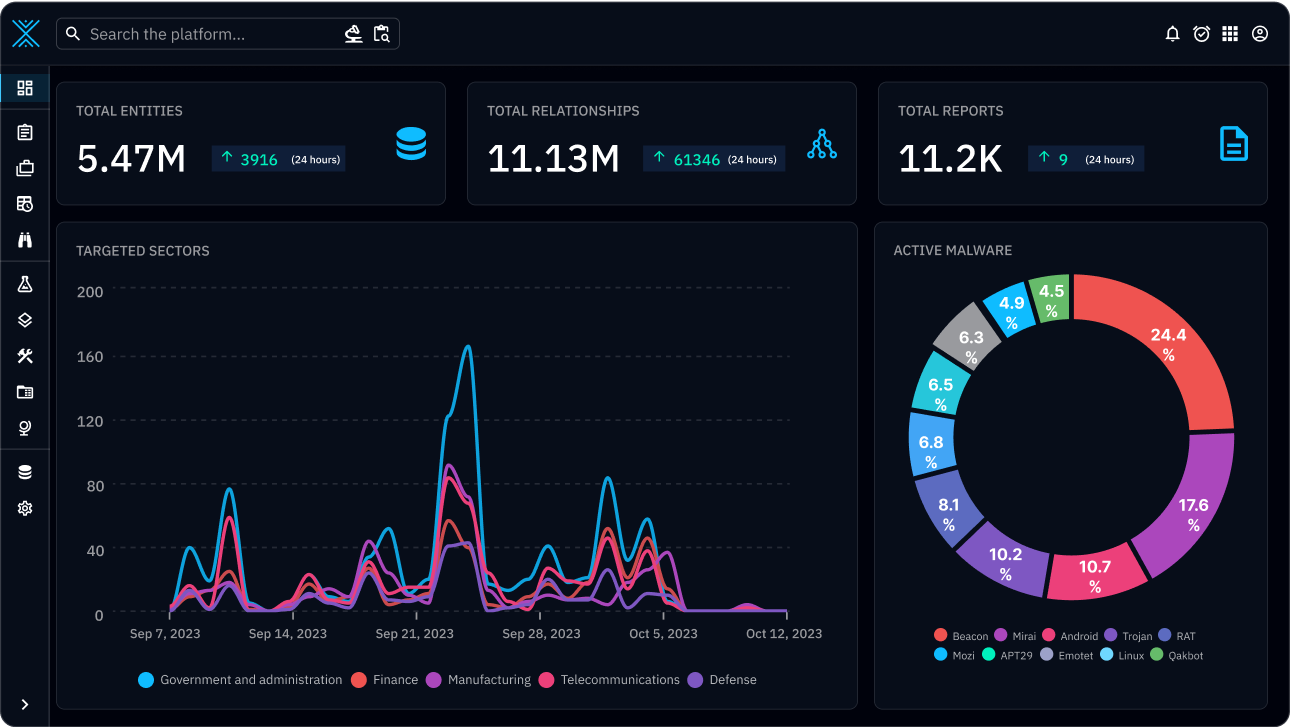Open the alarm clock checkmark icon
Screen dimensions: 1290x727
coord(1202,34)
